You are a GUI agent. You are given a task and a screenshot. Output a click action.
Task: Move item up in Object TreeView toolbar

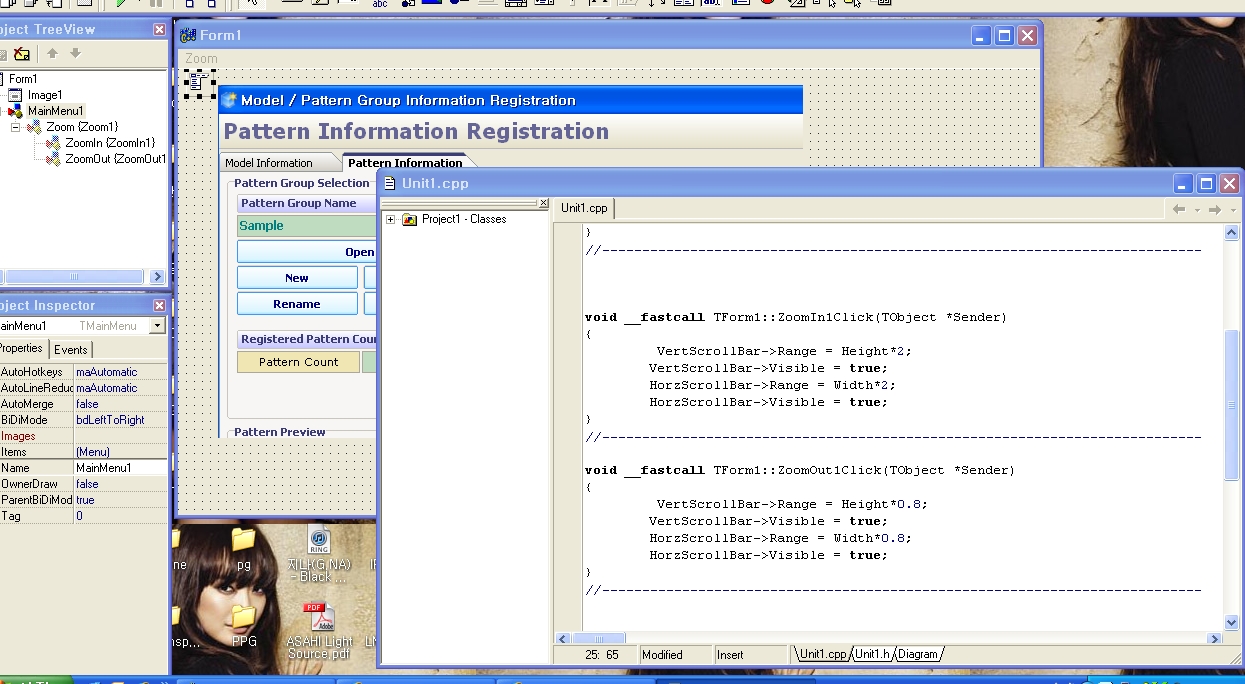click(x=52, y=54)
